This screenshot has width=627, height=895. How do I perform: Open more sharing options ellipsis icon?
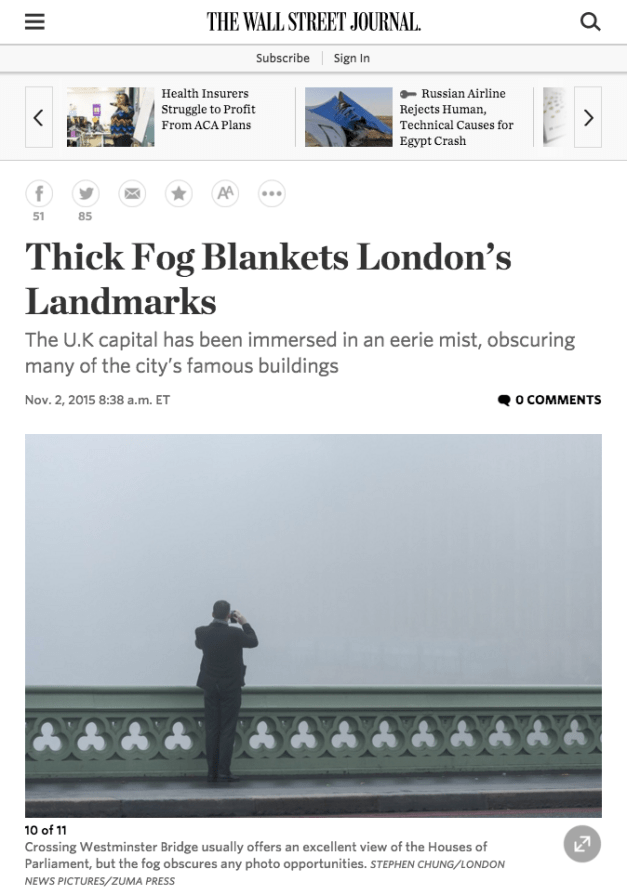pyautogui.click(x=272, y=193)
